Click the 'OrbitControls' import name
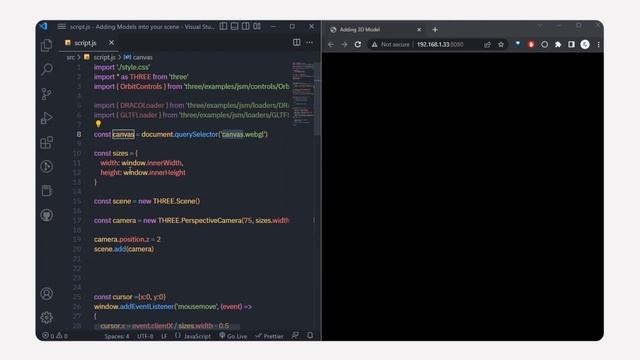The image size is (640, 360). coord(141,87)
